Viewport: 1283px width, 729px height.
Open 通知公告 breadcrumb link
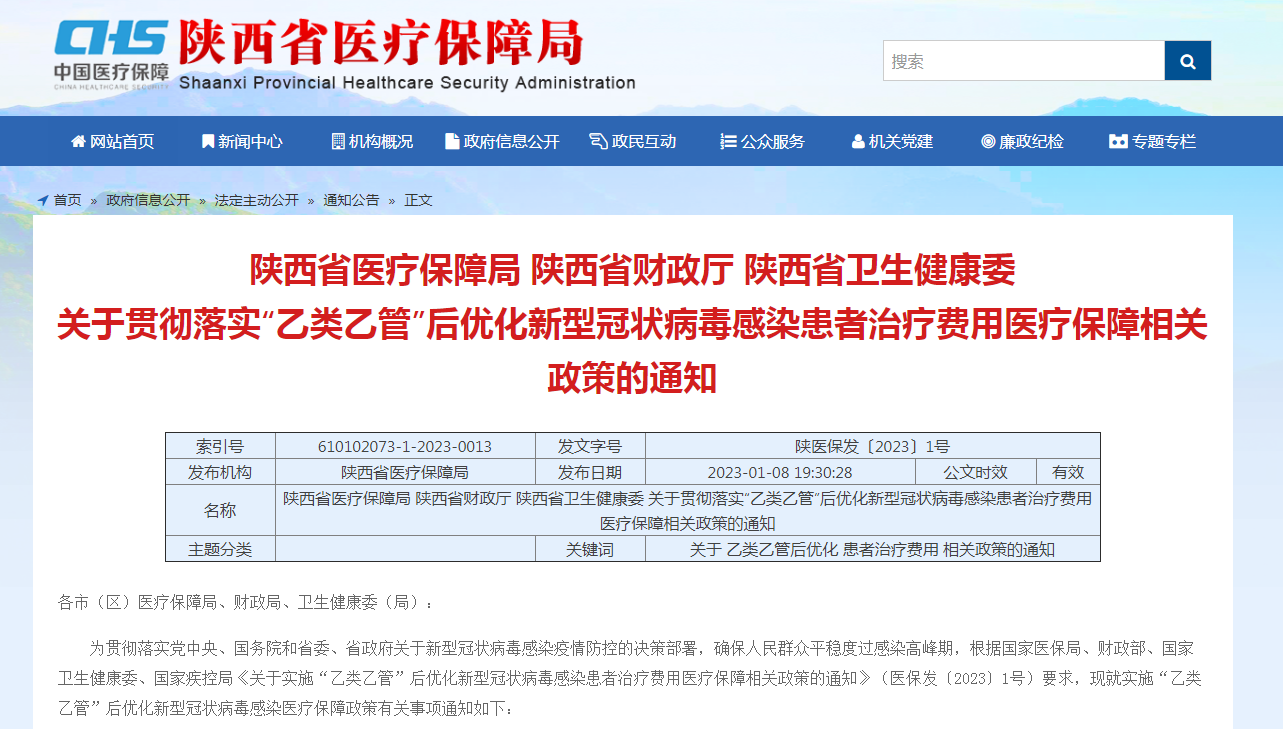pyautogui.click(x=351, y=200)
